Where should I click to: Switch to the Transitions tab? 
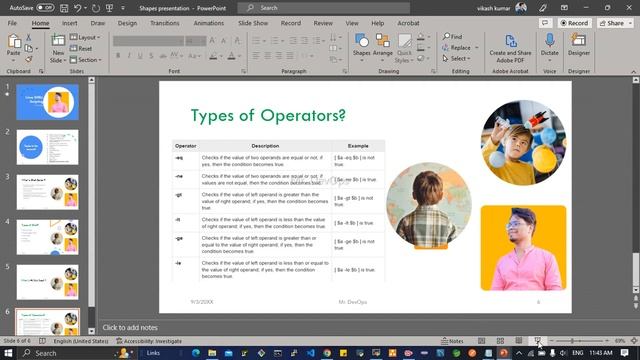(x=164, y=23)
